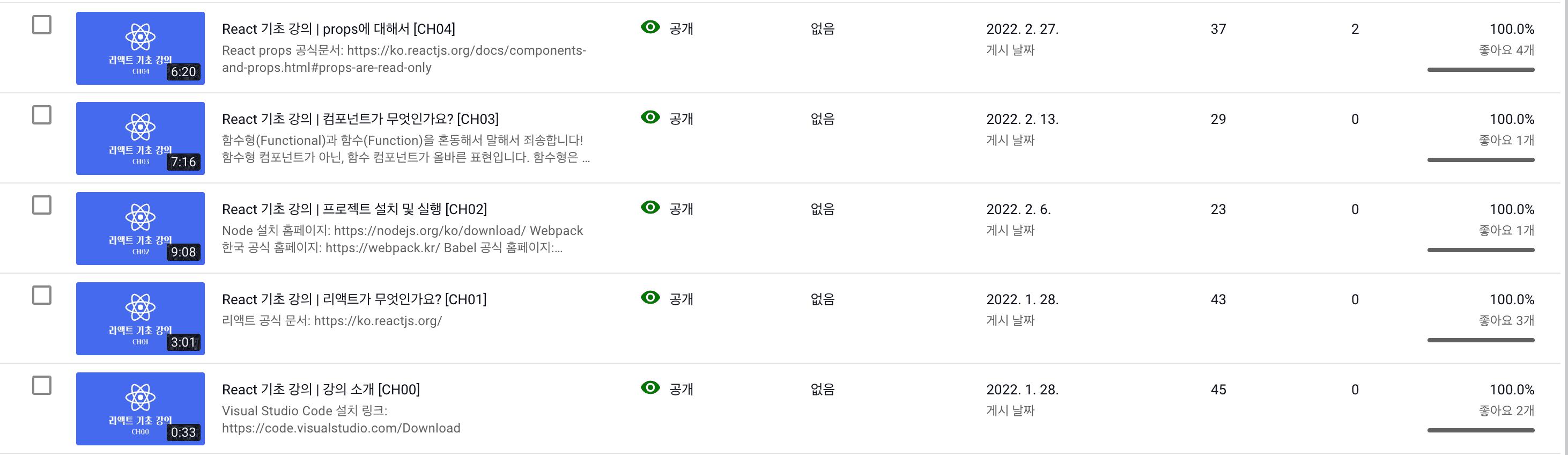Click the green eye icon in CH01 row
Viewport: 1568px width, 455px height.
[650, 298]
